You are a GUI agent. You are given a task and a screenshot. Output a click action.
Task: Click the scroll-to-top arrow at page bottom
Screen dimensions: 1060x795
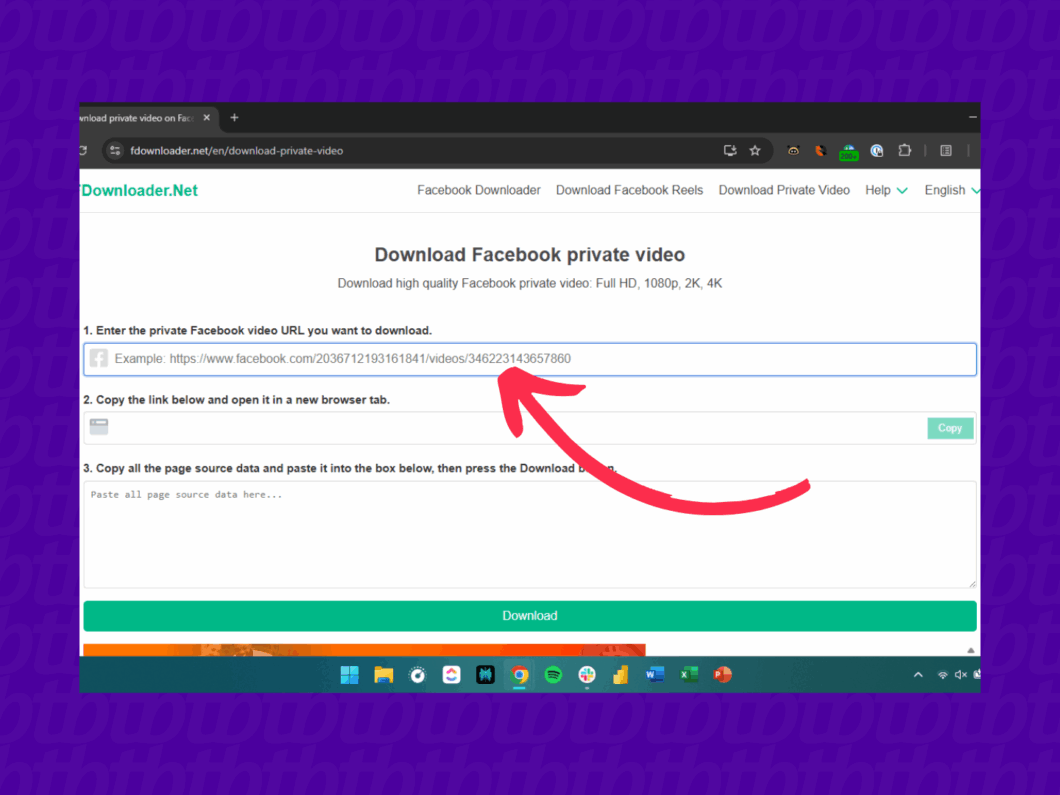tap(971, 650)
